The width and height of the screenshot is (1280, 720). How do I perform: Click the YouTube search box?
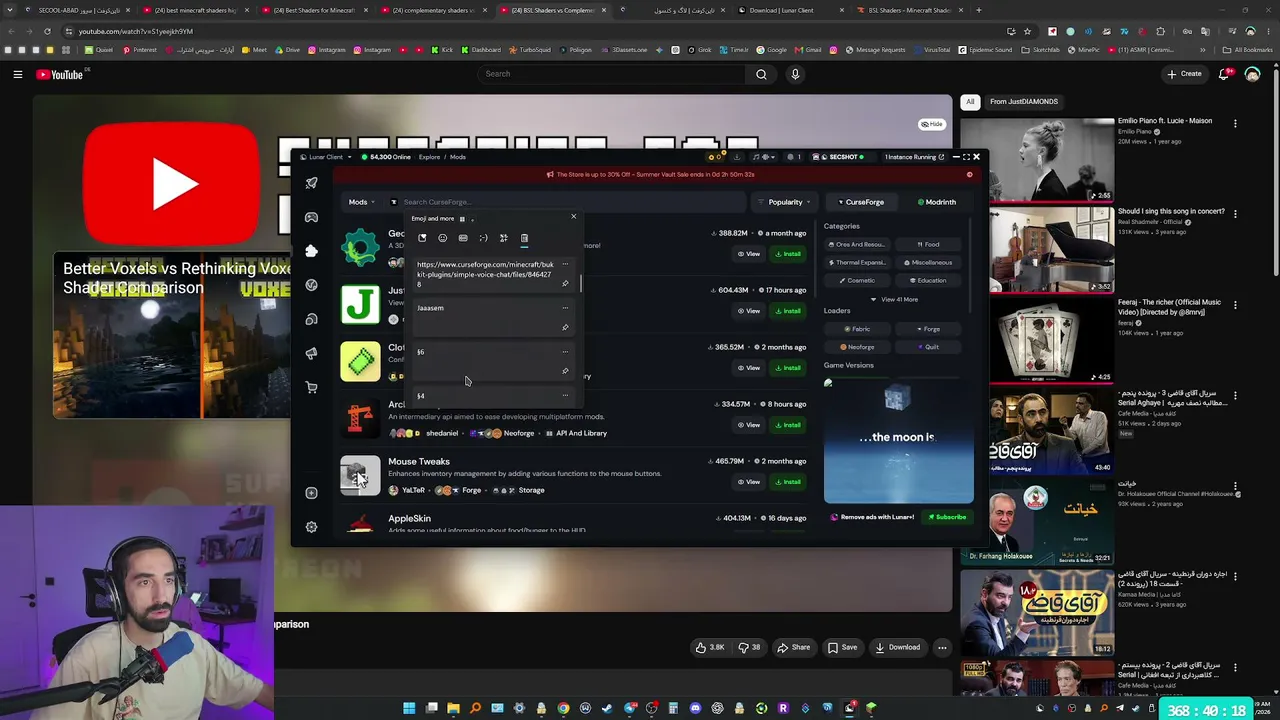(x=611, y=74)
